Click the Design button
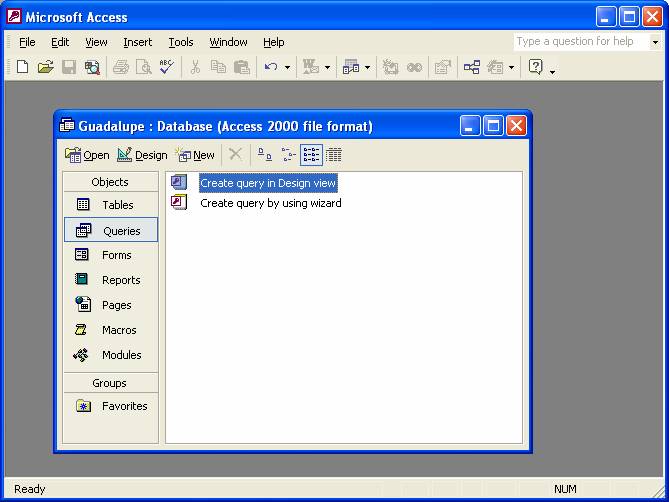Image resolution: width=669 pixels, height=502 pixels. (x=142, y=155)
